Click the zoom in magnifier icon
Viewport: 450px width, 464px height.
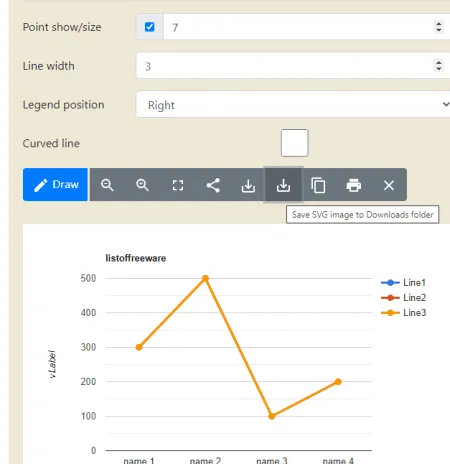(x=142, y=185)
